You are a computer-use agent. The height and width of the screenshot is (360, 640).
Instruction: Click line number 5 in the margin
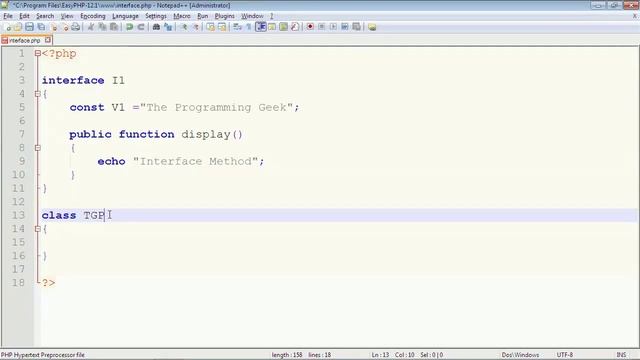(22, 107)
